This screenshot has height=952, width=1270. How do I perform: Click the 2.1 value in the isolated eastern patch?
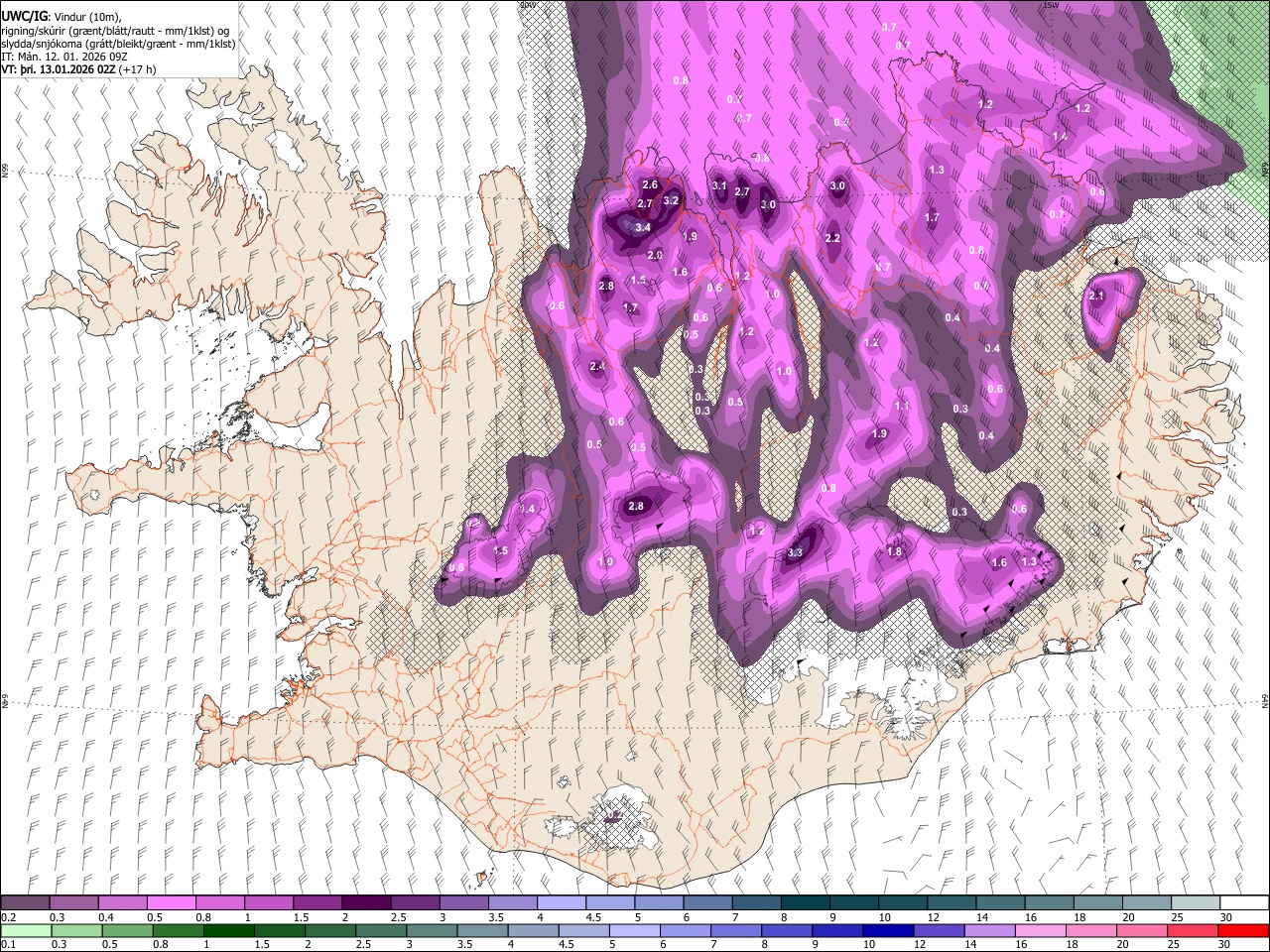pos(1096,296)
